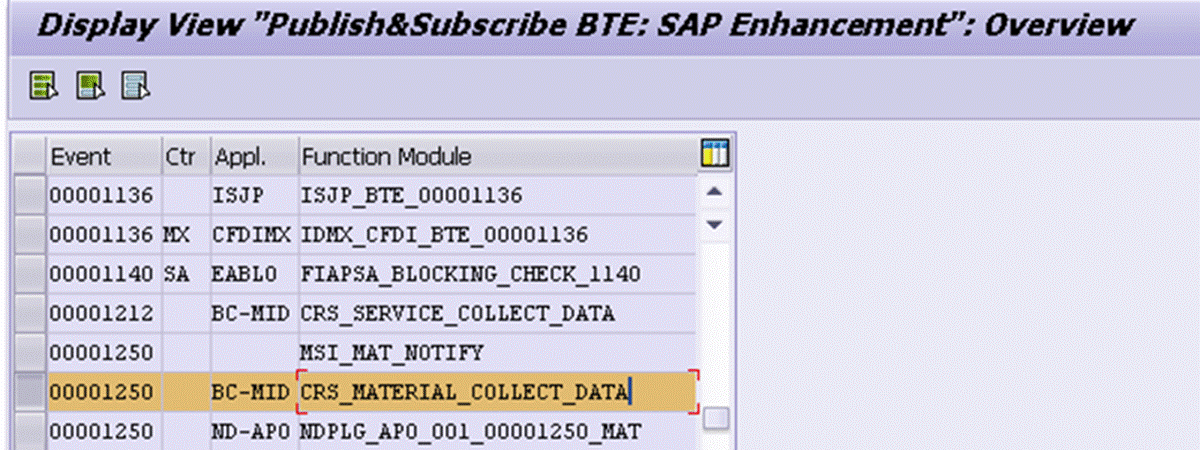Click the Event column header
The image size is (1200, 450).
coord(104,157)
